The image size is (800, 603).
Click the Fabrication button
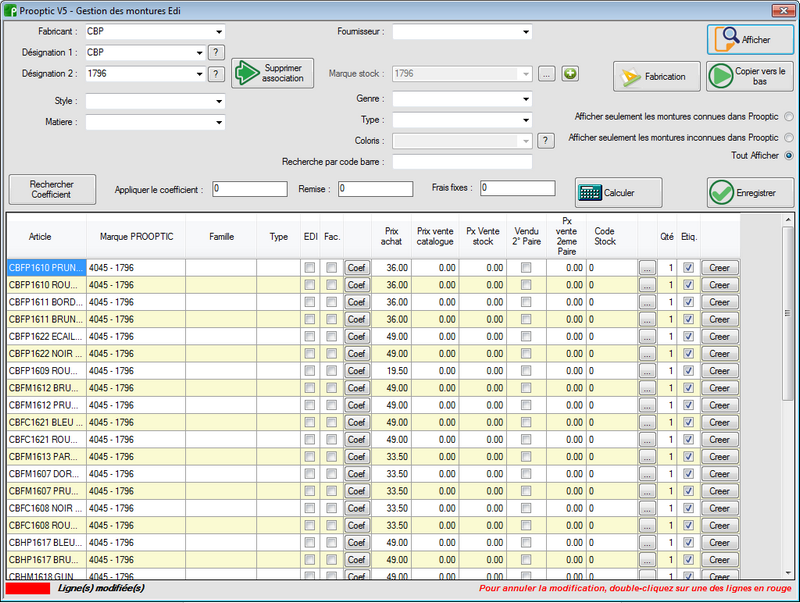[x=657, y=77]
